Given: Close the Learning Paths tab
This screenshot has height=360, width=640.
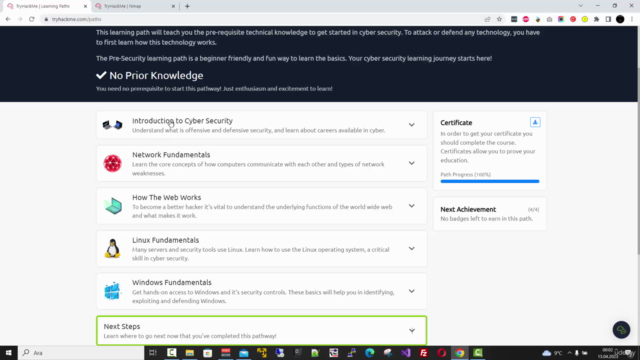Looking at the screenshot, I should tap(85, 6).
